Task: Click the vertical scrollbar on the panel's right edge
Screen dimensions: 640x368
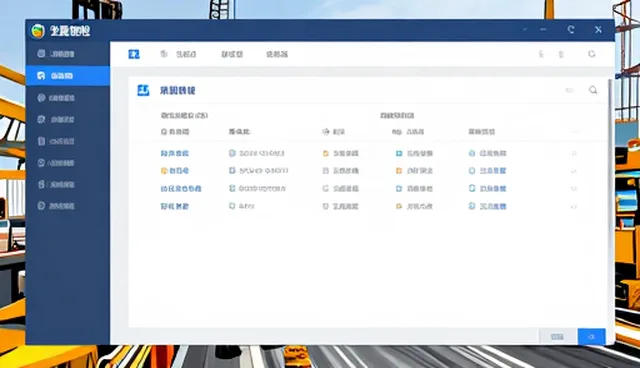Action: pyautogui.click(x=610, y=163)
